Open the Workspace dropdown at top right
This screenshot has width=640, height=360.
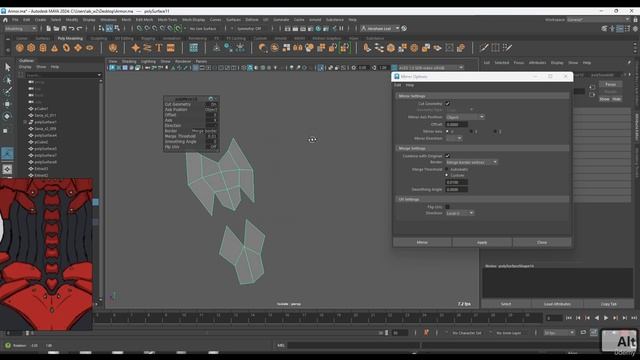point(599,20)
